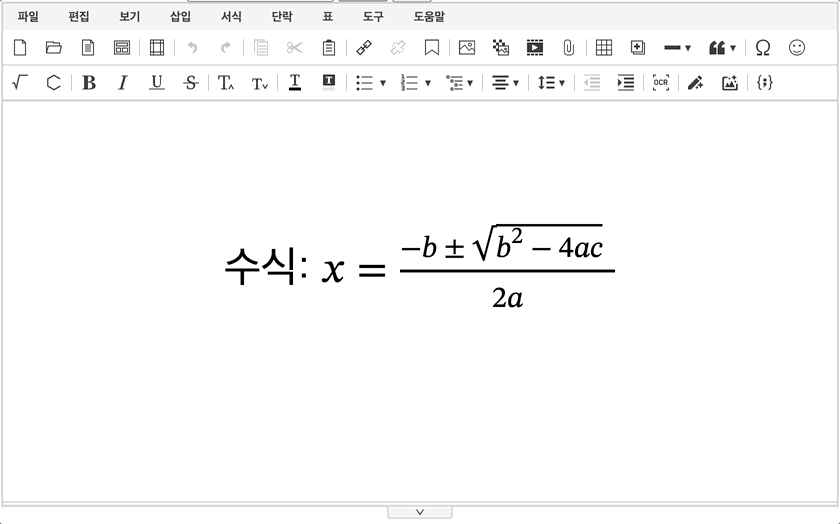Attach a file with paperclip icon
The width and height of the screenshot is (840, 524).
[568, 47]
